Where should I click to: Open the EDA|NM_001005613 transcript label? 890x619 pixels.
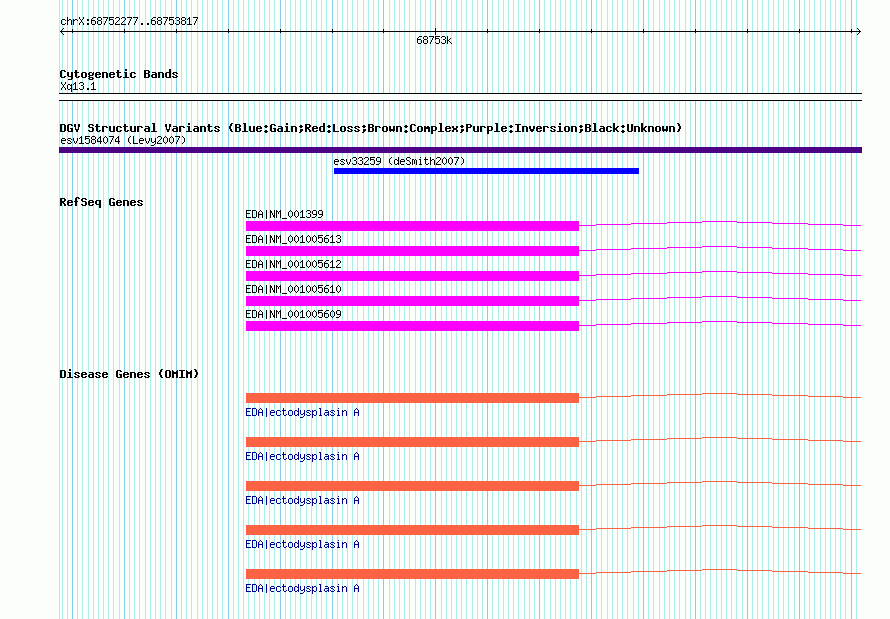pos(293,239)
